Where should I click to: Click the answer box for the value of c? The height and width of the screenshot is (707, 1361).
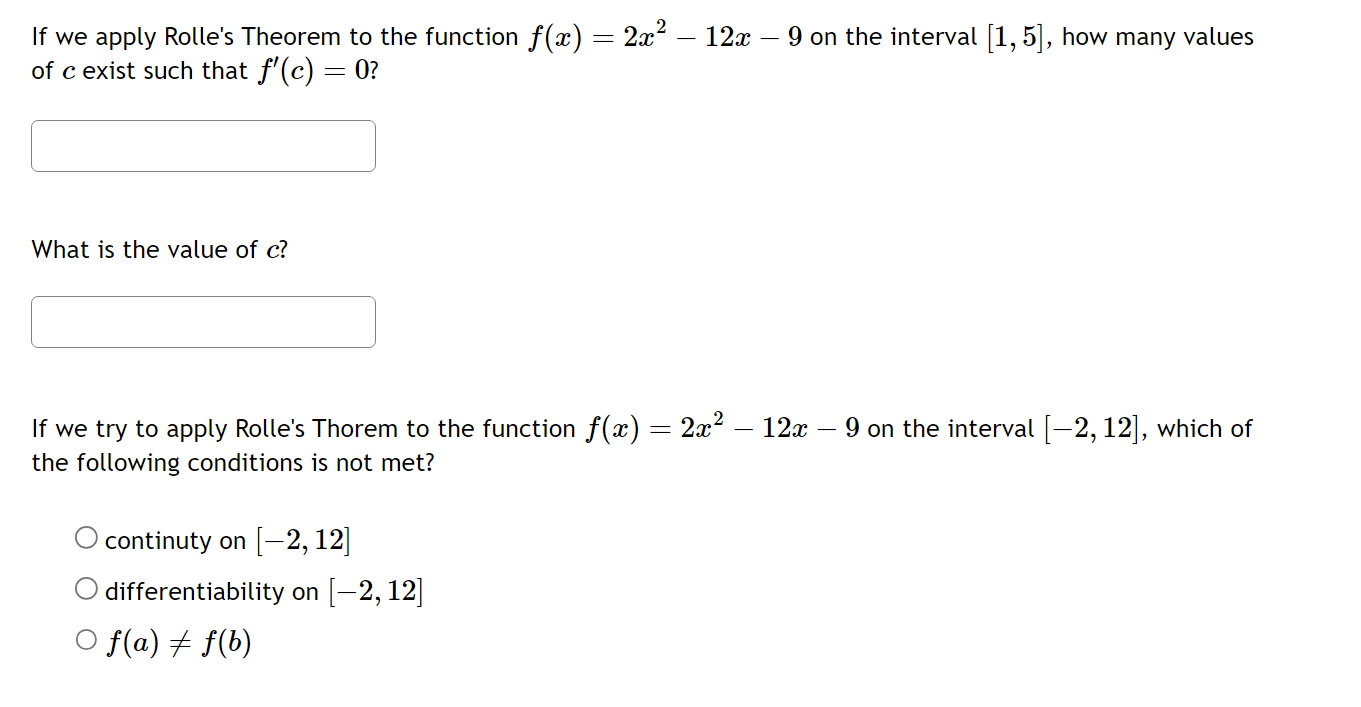203,321
